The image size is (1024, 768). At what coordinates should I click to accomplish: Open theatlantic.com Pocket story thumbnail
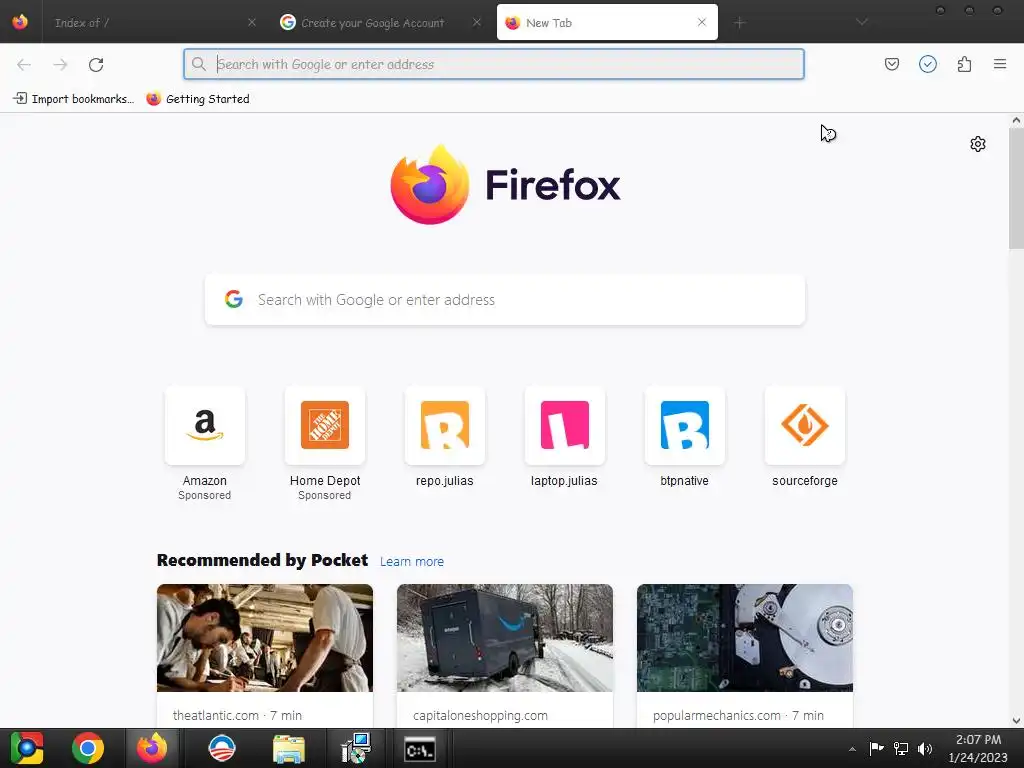pyautogui.click(x=264, y=638)
